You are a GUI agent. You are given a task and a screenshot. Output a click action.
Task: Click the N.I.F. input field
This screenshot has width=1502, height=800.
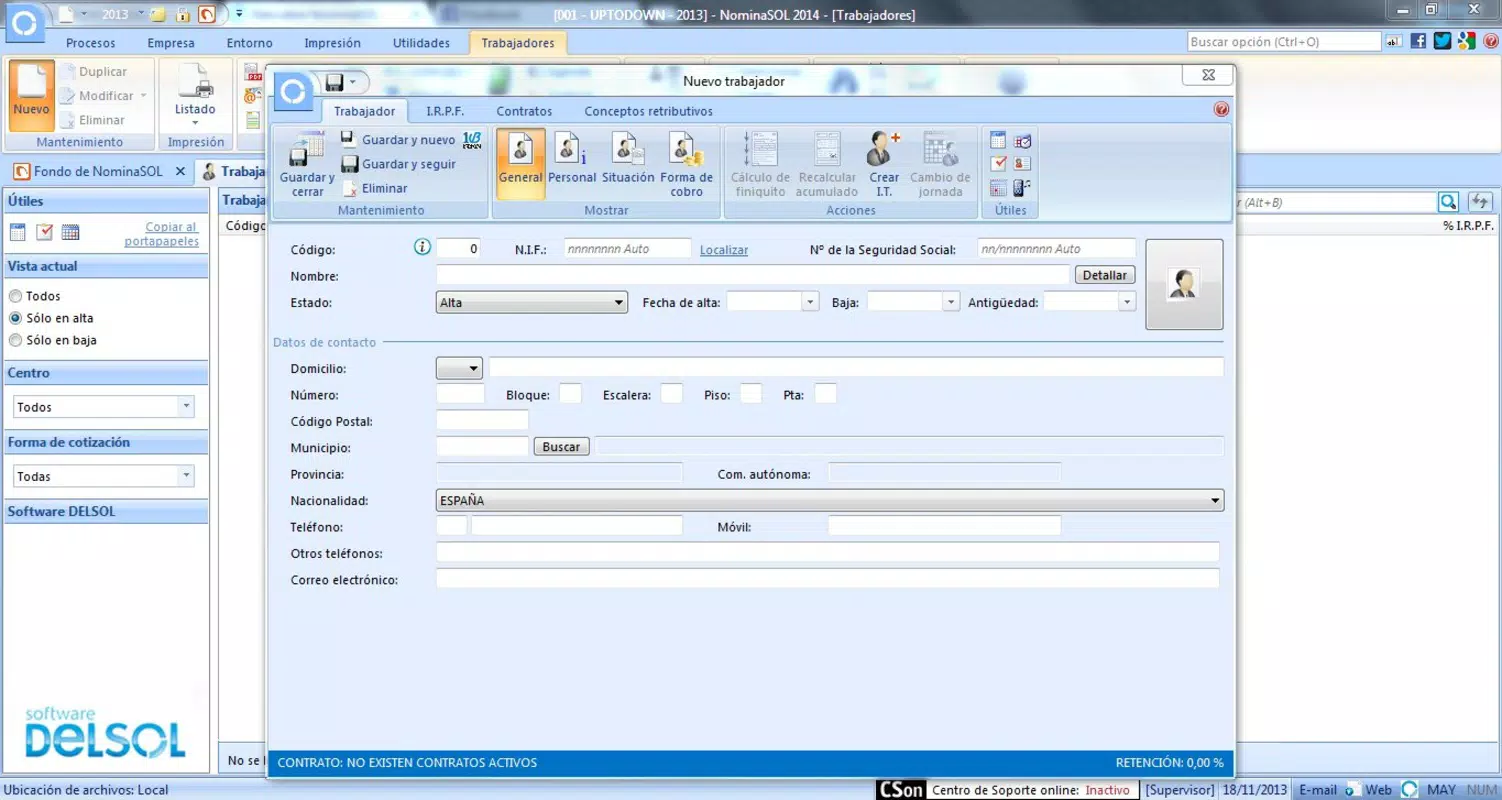point(627,248)
